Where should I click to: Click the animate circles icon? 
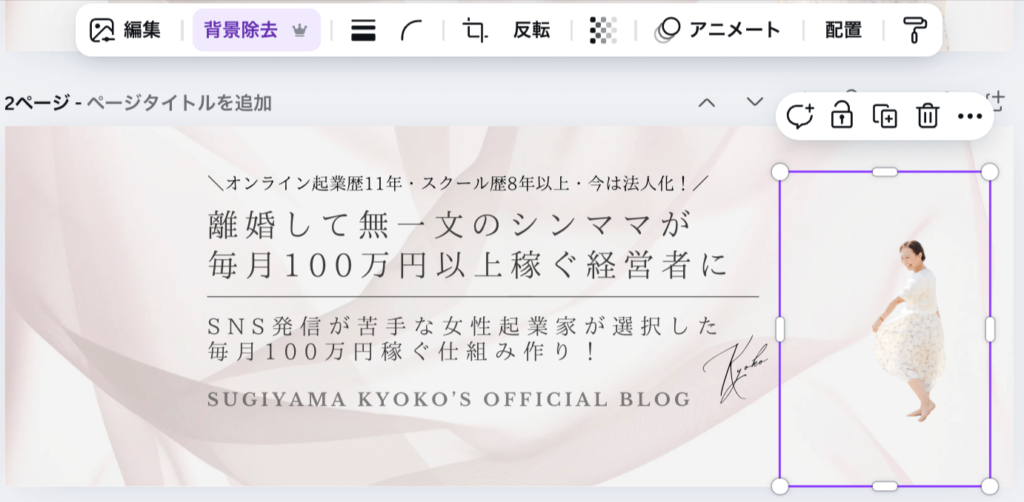pyautogui.click(x=667, y=30)
